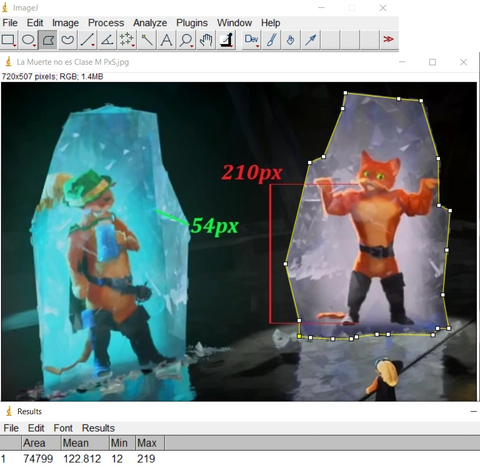Select the Arrow tool
This screenshot has width=480, height=469.
coord(311,40)
